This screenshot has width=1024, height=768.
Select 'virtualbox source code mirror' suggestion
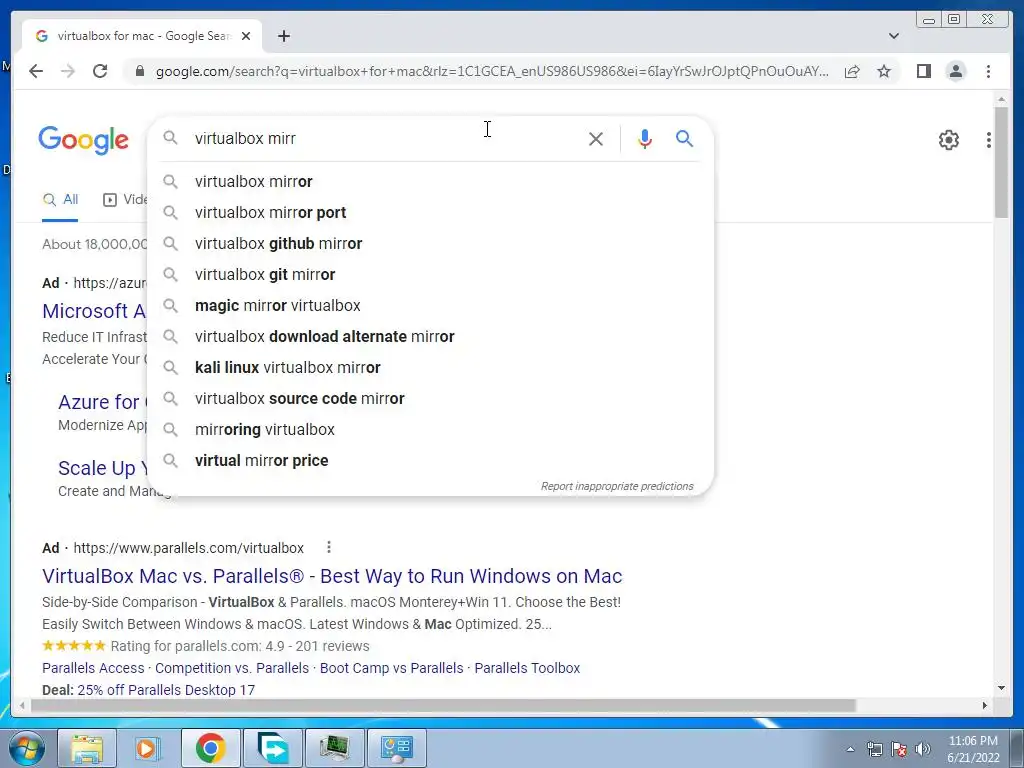pos(430,398)
